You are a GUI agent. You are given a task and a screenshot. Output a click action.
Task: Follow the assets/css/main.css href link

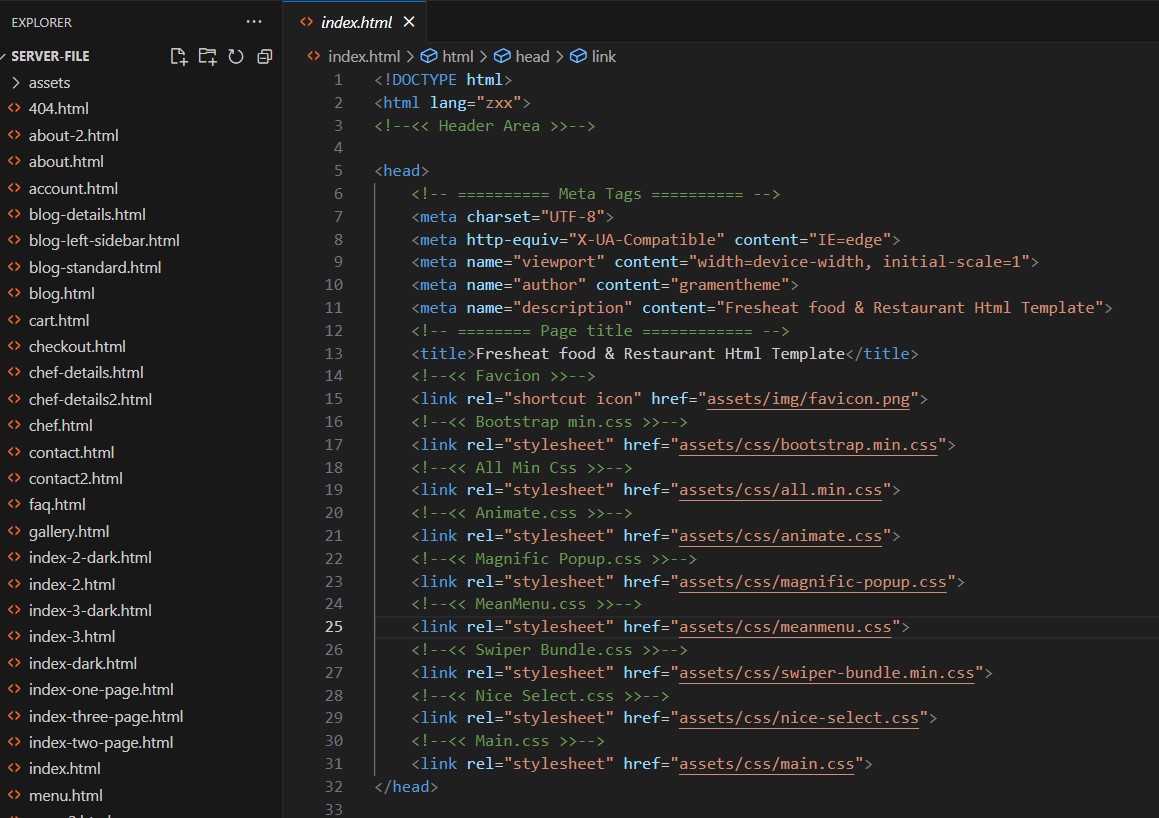[x=767, y=764]
